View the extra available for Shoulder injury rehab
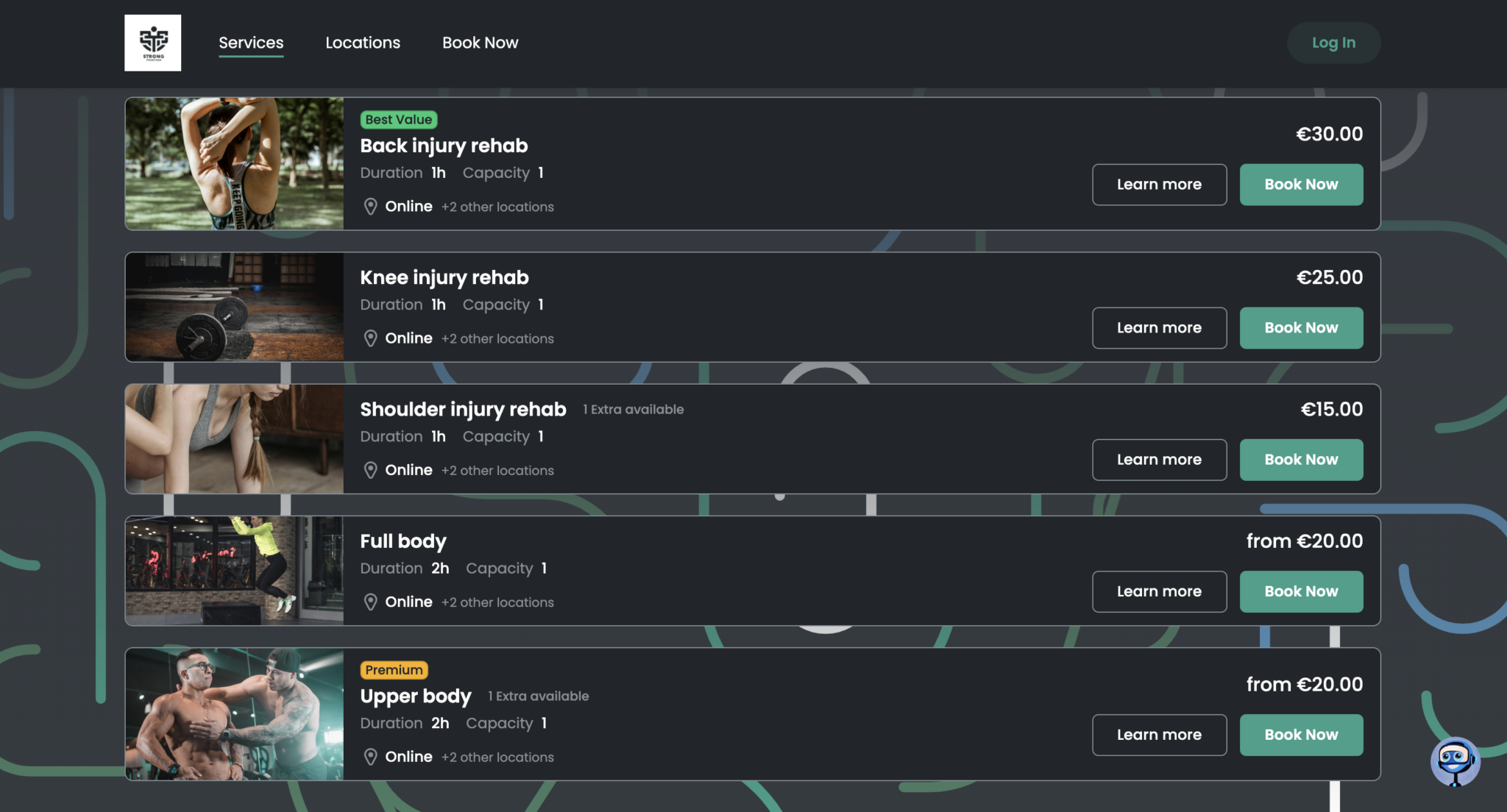Image resolution: width=1507 pixels, height=812 pixels. (x=634, y=410)
